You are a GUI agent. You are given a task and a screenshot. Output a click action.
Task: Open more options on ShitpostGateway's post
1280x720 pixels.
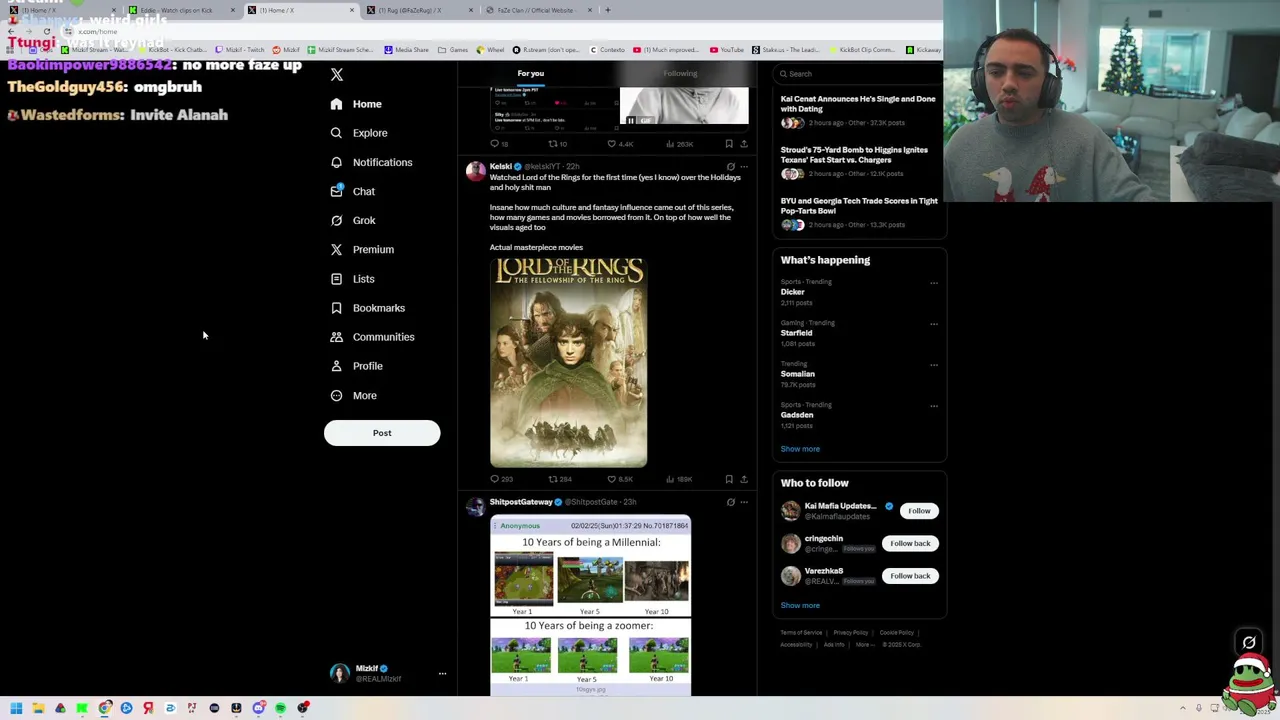pos(743,502)
